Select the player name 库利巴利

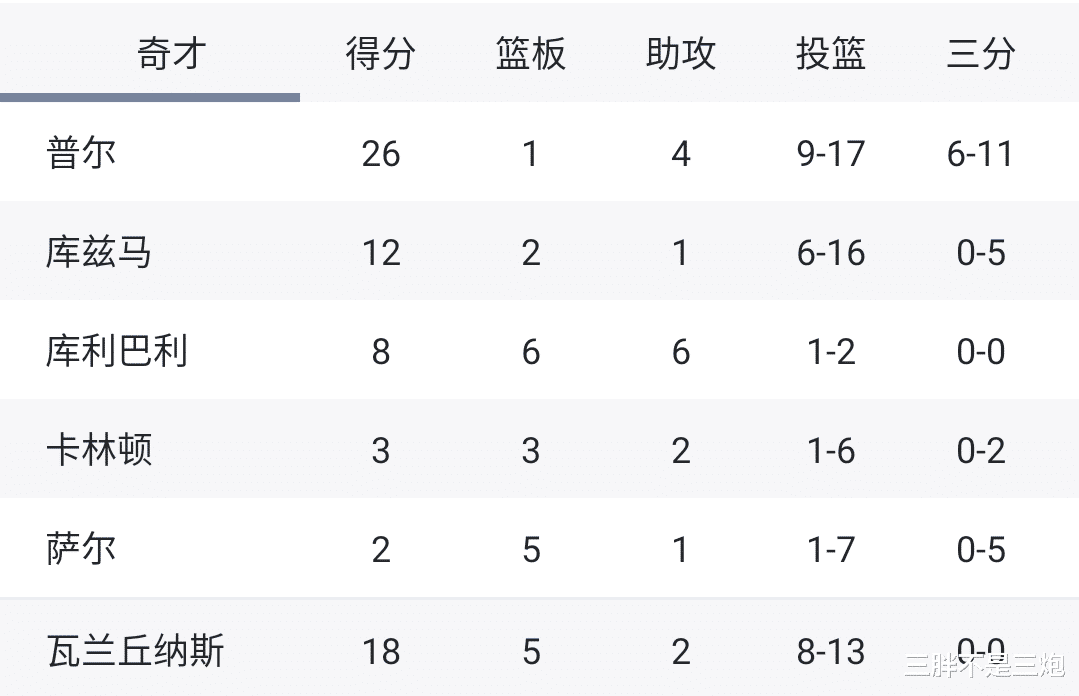[x=117, y=351]
